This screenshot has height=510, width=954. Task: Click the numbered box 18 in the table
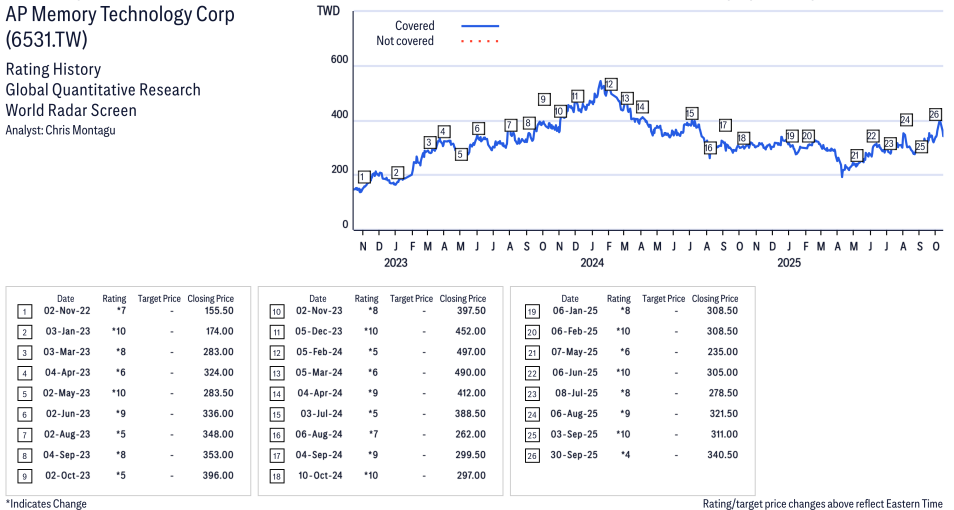(x=275, y=475)
